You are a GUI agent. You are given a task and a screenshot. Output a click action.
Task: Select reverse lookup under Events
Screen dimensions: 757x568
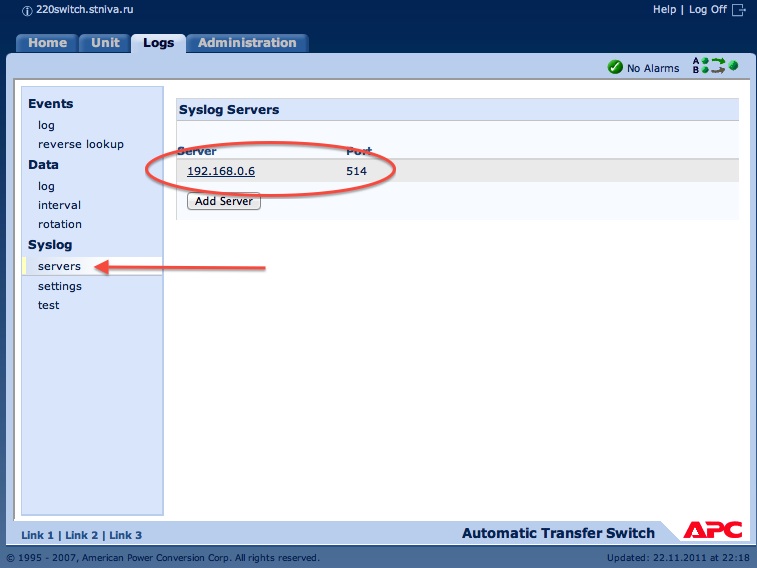[x=81, y=145]
